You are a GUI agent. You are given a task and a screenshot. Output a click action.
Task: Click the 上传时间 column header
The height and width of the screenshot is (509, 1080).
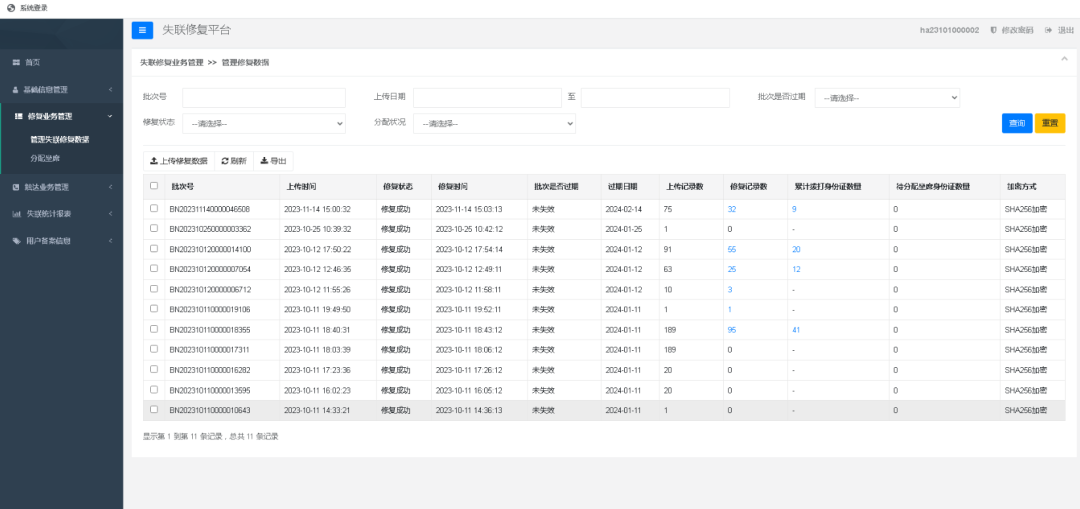coord(302,187)
